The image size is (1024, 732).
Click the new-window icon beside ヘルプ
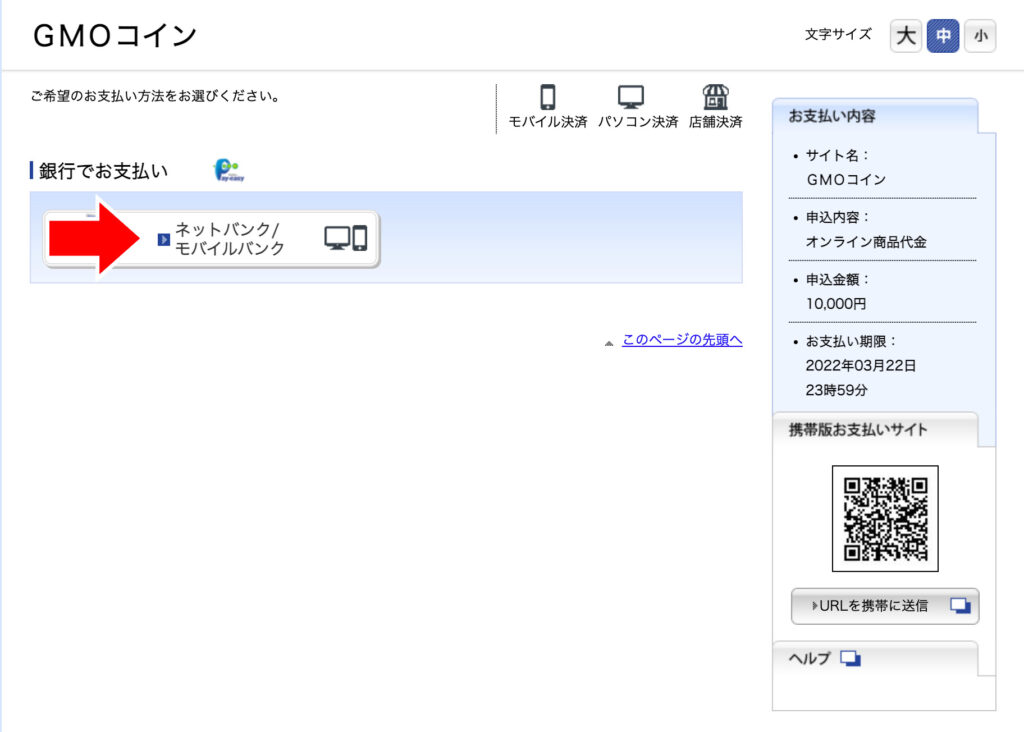coord(850,658)
